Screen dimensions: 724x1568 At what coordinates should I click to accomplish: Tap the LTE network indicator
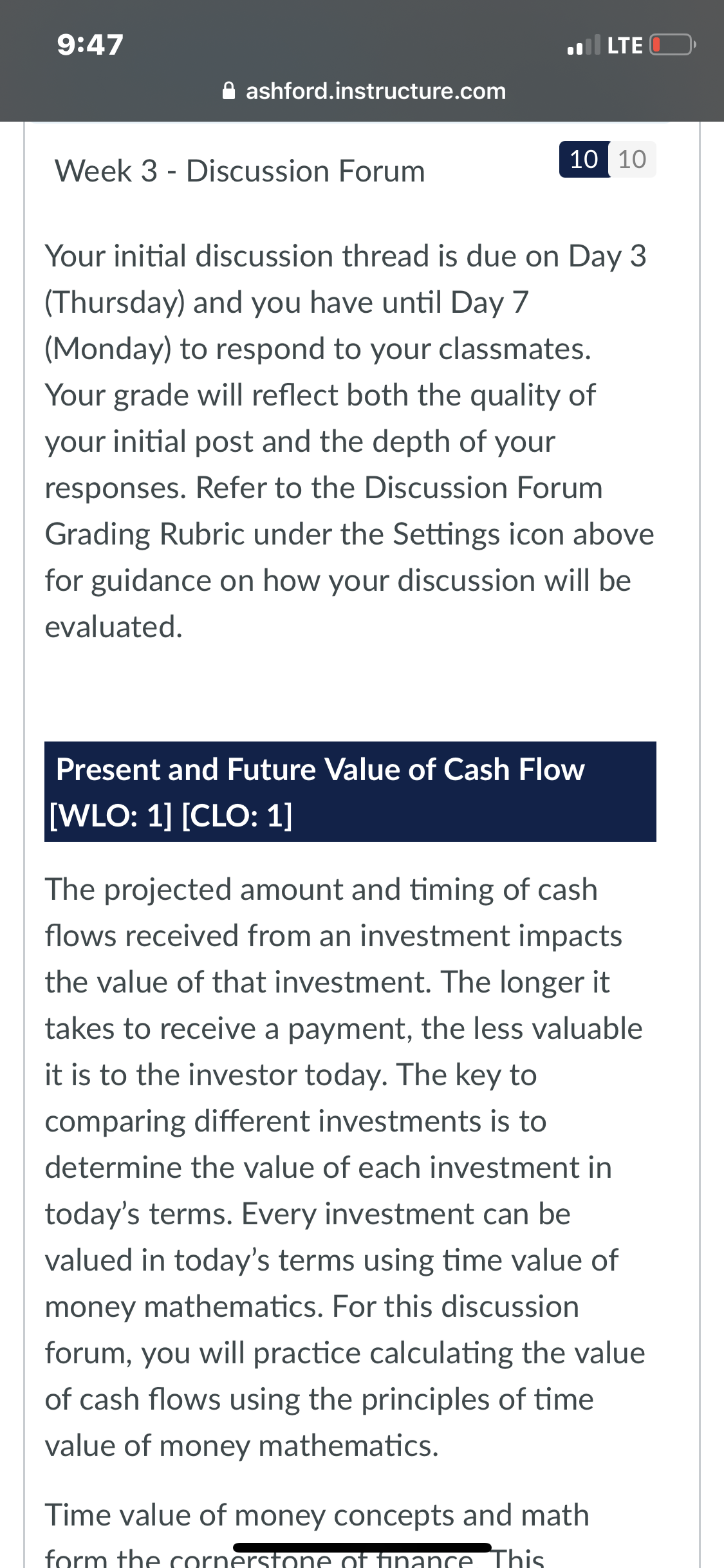tap(625, 46)
